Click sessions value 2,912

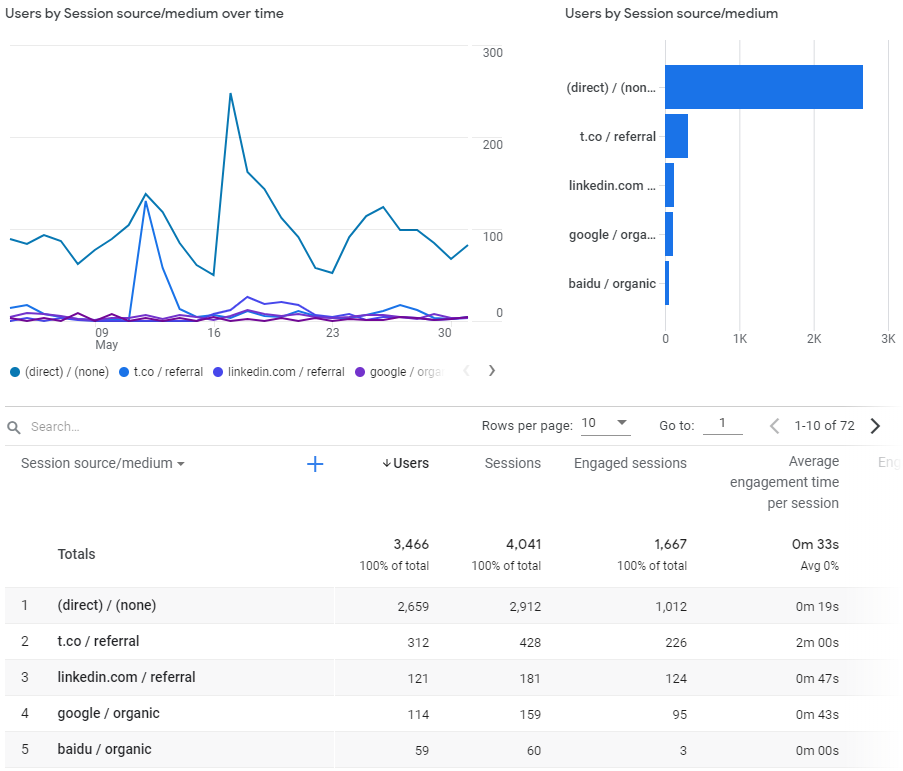coord(525,607)
